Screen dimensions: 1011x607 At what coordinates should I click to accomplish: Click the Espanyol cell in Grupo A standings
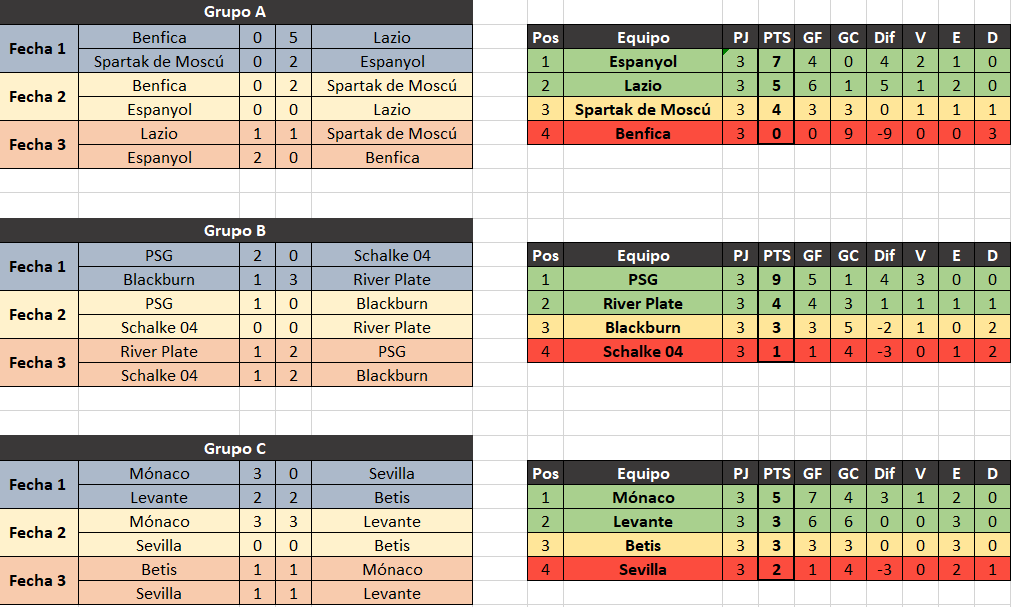(643, 62)
